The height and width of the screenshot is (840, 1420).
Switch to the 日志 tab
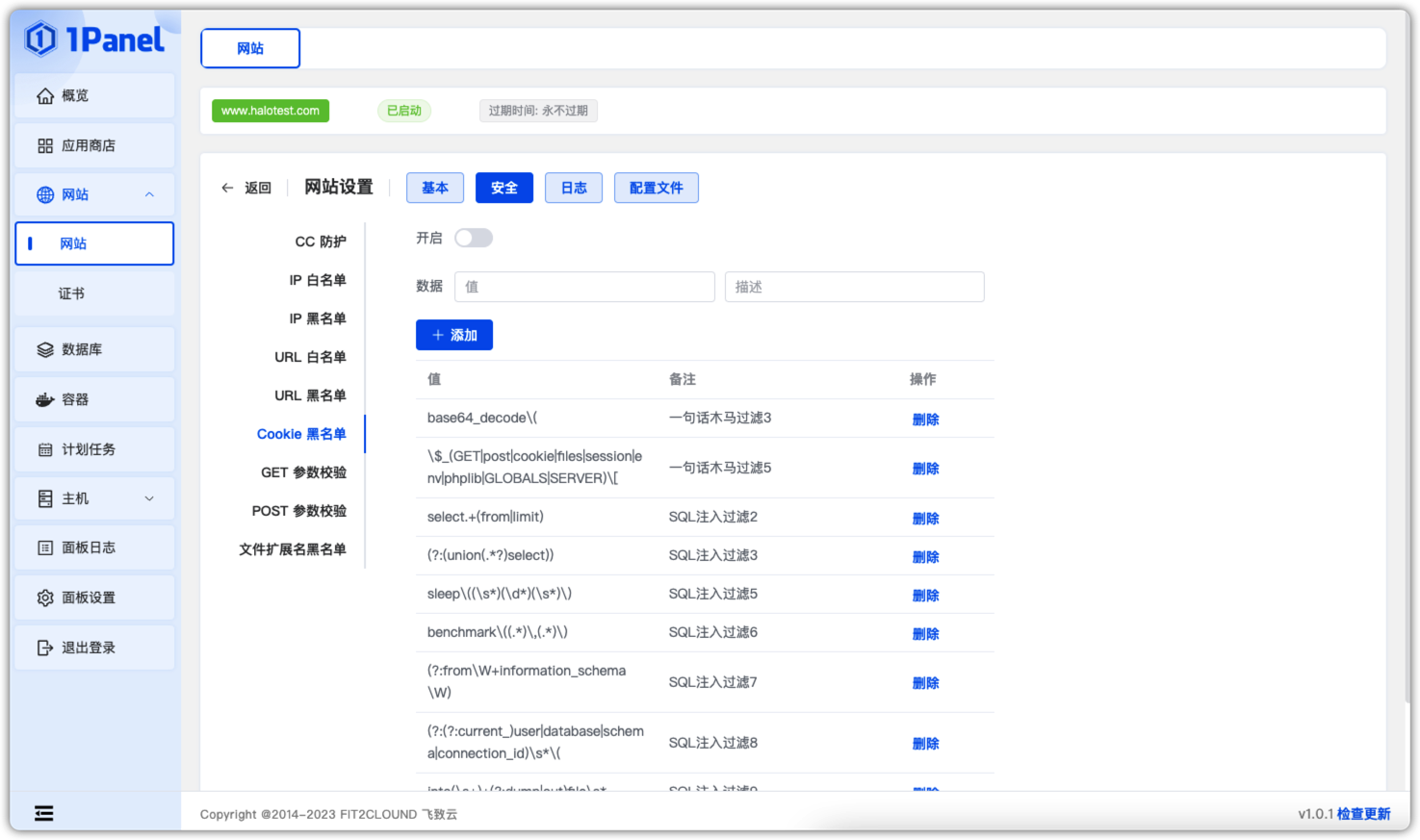[x=574, y=188]
